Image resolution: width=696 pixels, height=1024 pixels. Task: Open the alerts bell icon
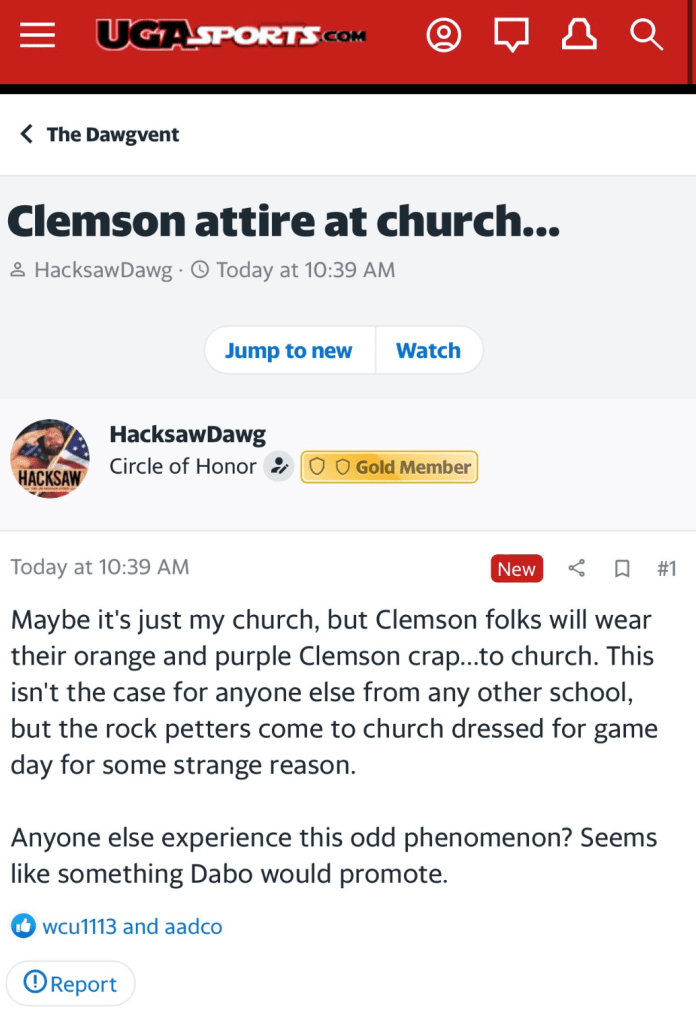[579, 35]
